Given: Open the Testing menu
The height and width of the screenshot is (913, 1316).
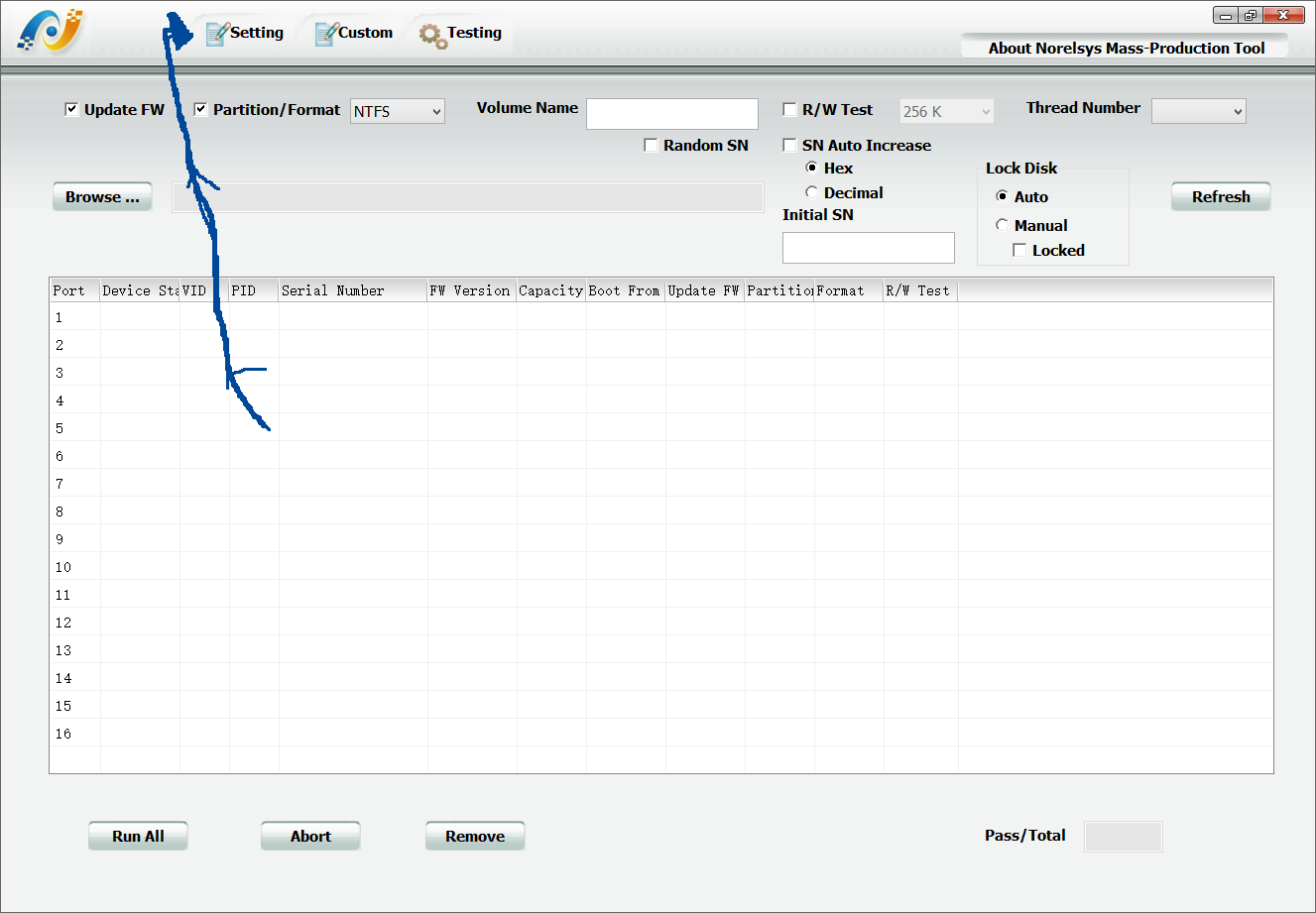Looking at the screenshot, I should click(x=461, y=34).
